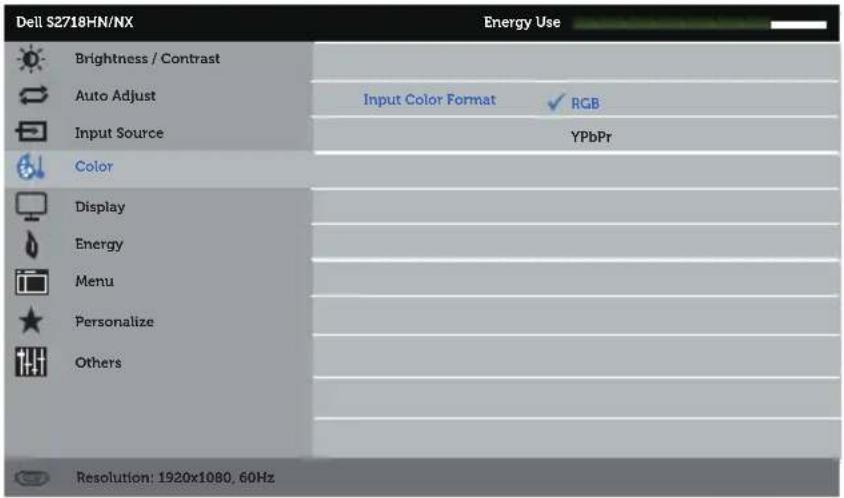Click the Others sliders icon

tap(31, 361)
